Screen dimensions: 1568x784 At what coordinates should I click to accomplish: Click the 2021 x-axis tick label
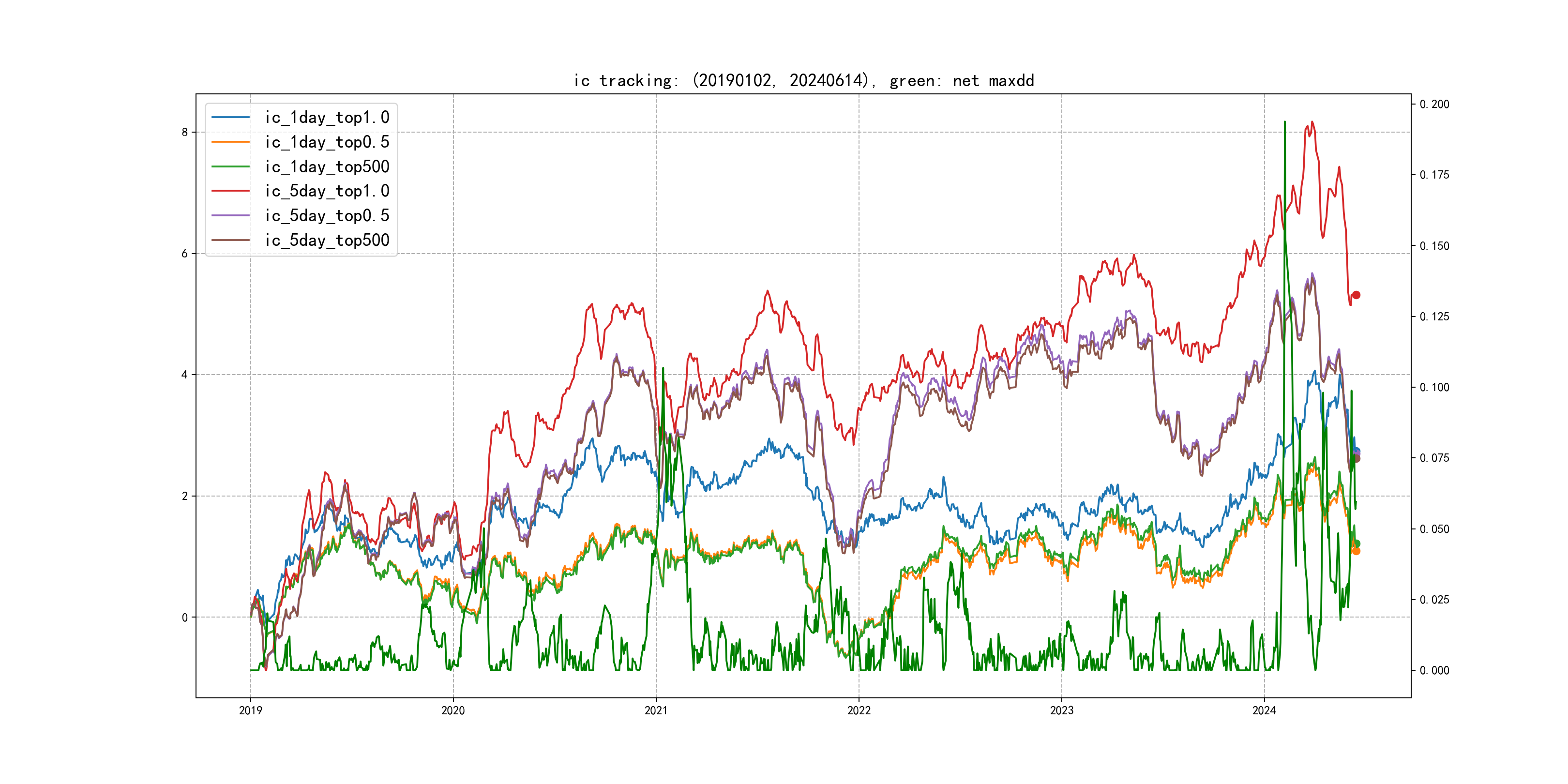656,710
